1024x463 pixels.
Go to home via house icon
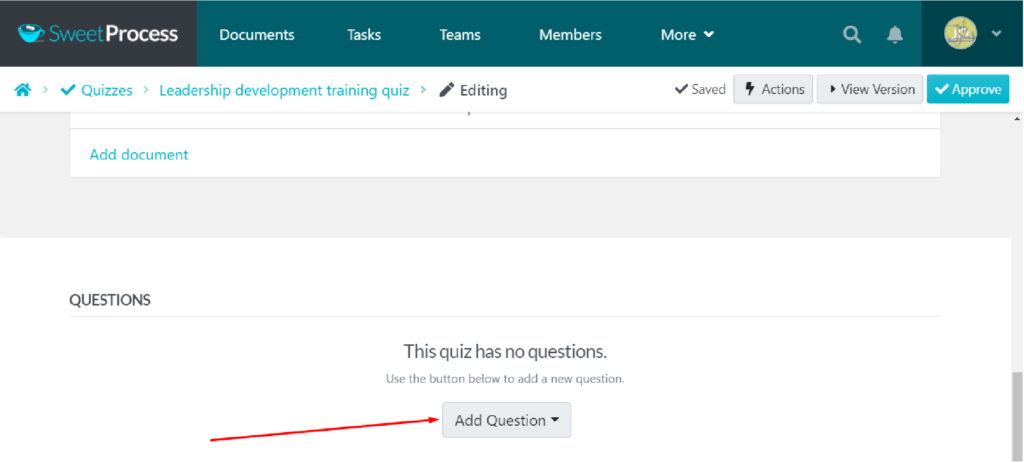click(x=22, y=90)
